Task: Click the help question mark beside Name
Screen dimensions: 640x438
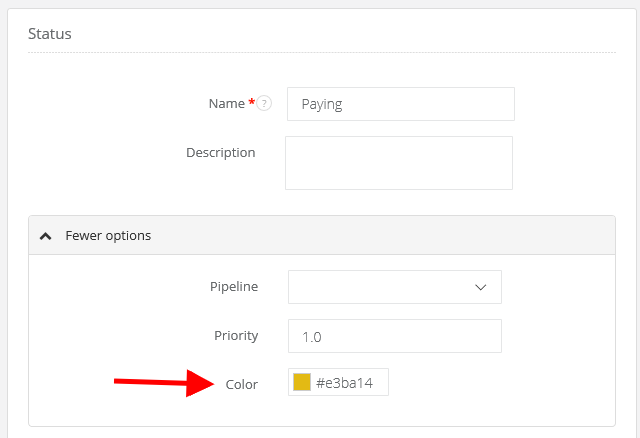Action: click(x=264, y=103)
